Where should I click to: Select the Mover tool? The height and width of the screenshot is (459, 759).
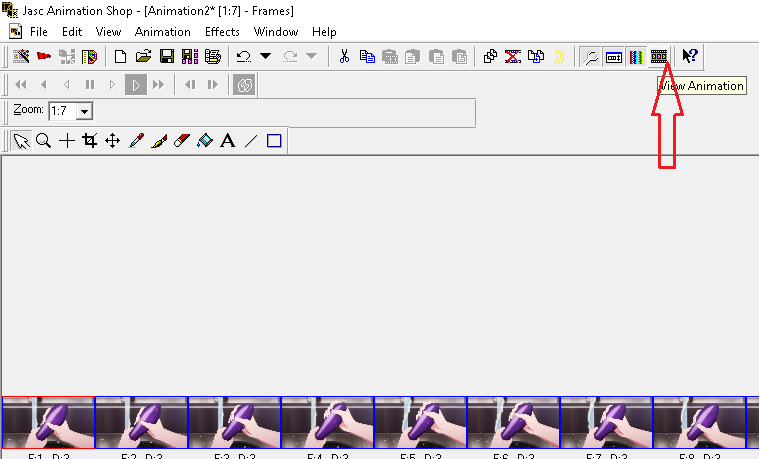click(x=112, y=141)
